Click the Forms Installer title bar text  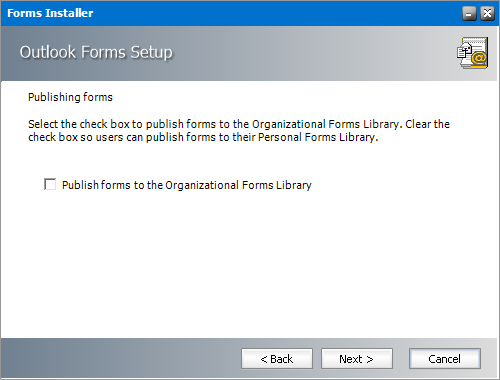click(x=50, y=13)
